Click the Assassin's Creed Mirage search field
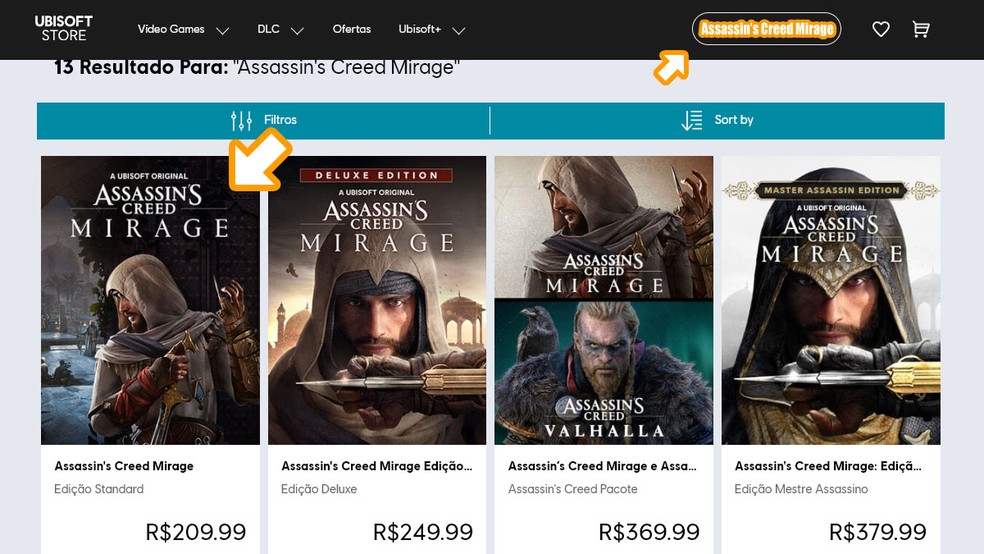This screenshot has width=984, height=554. [x=766, y=29]
